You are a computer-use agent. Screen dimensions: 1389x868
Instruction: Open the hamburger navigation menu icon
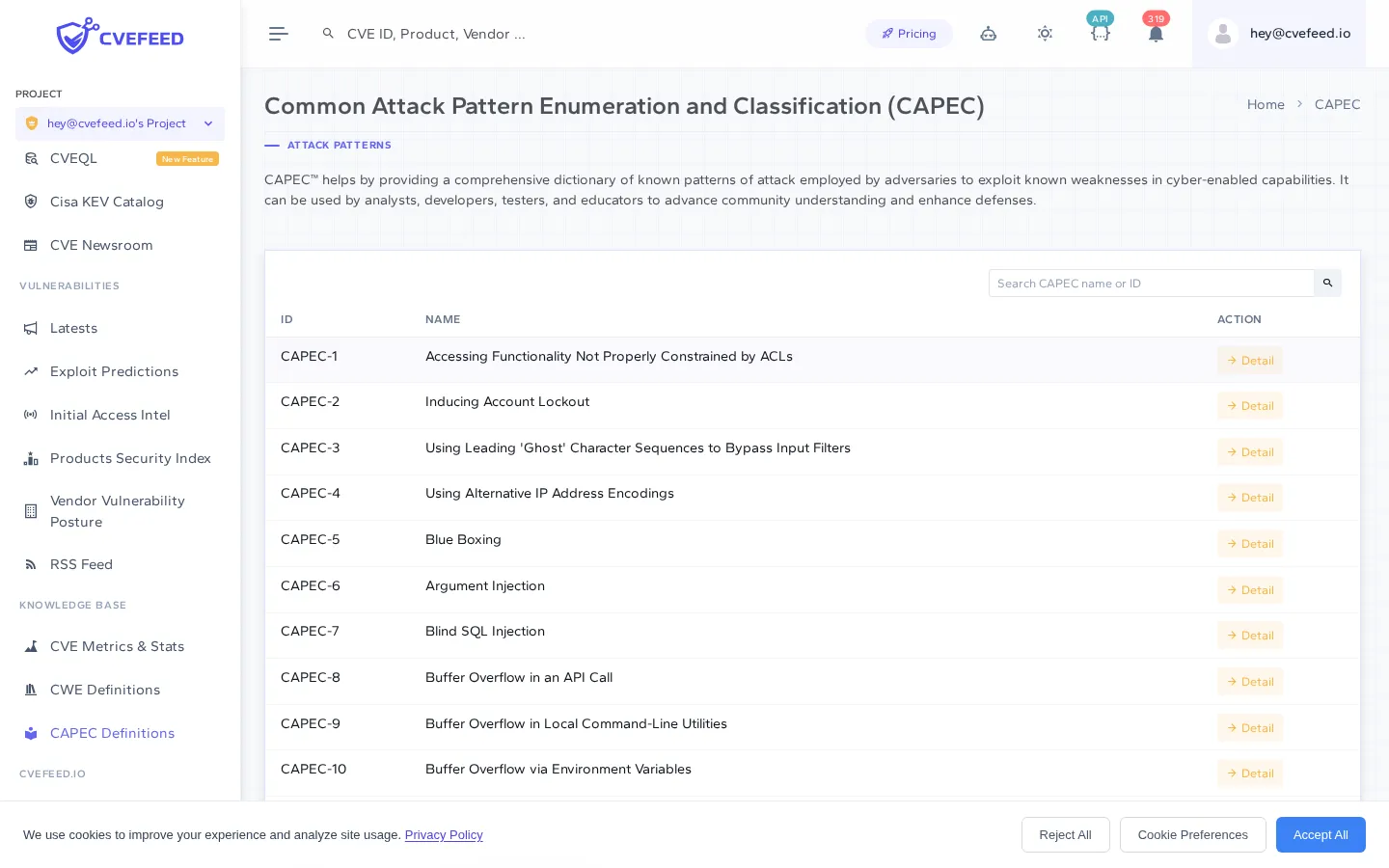pos(279,34)
